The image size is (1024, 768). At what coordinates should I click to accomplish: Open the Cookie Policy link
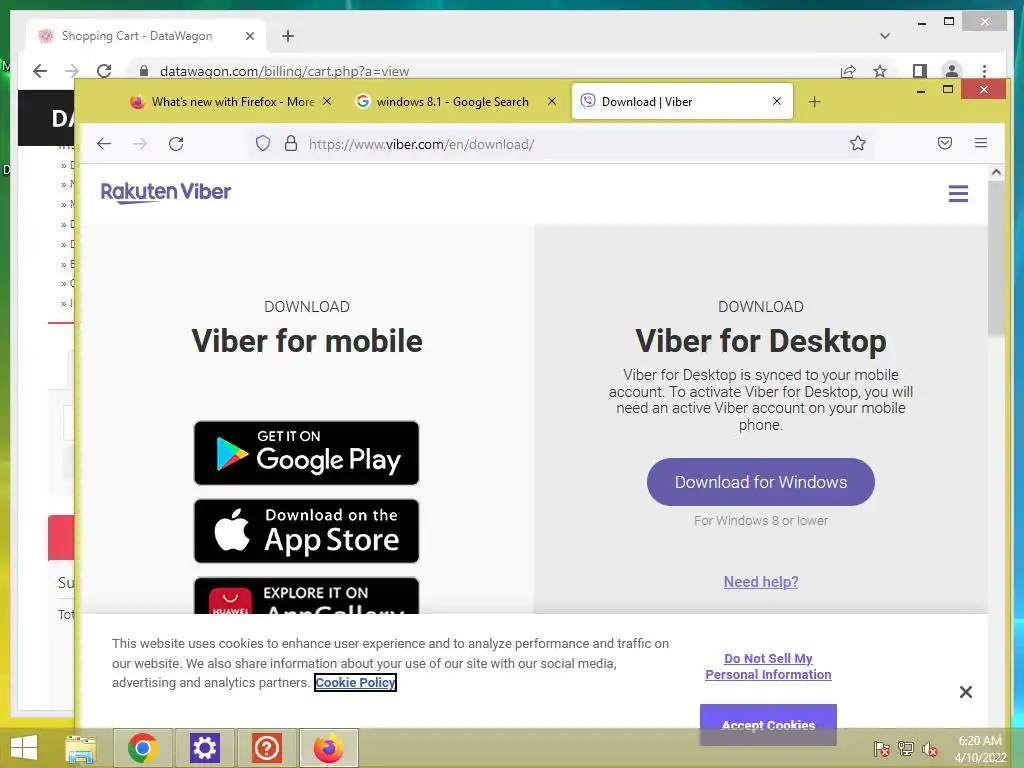click(x=355, y=682)
